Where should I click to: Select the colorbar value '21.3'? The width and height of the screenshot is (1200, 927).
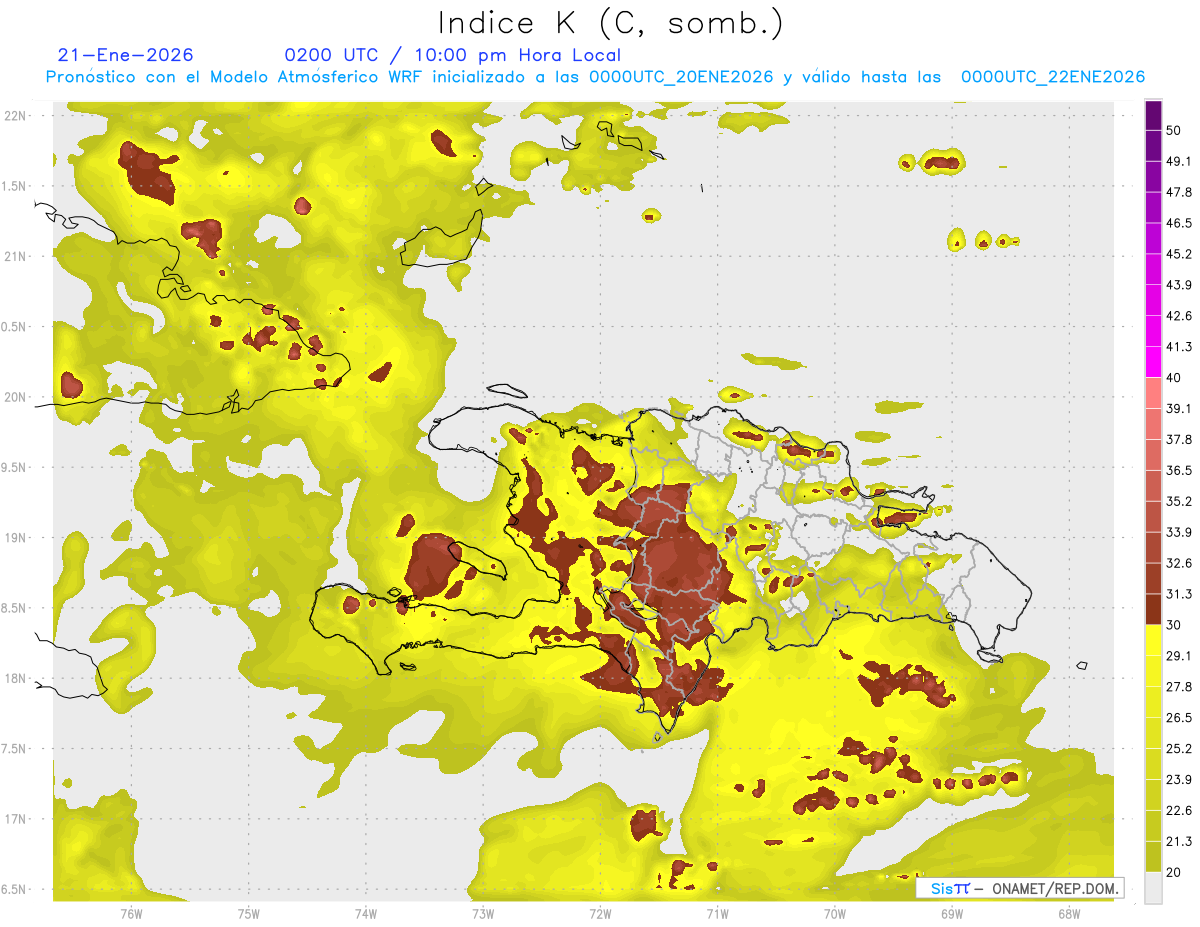tap(1179, 842)
